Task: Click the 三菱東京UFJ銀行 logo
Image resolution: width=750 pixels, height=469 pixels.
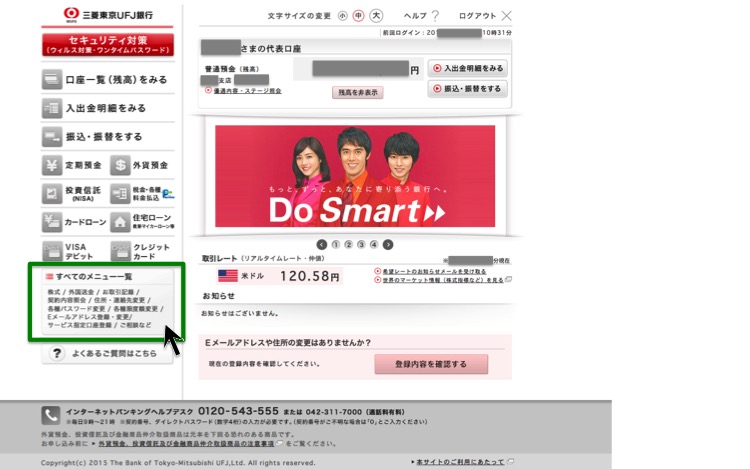Action: (108, 15)
